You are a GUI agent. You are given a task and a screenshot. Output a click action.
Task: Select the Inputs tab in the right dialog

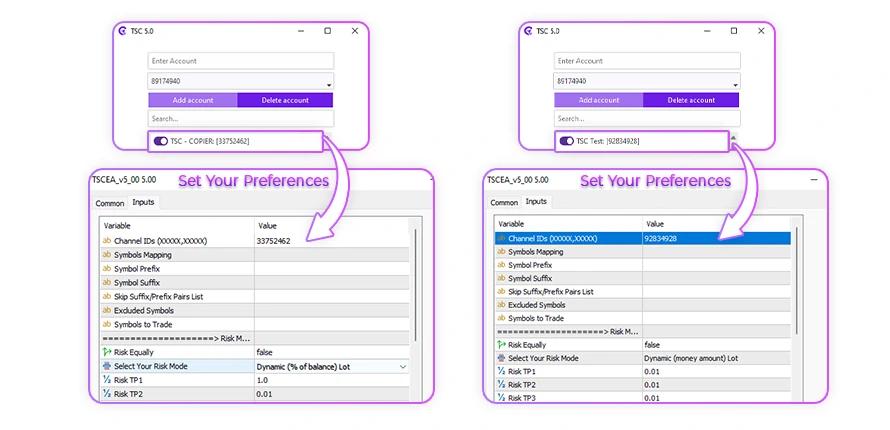coord(537,202)
